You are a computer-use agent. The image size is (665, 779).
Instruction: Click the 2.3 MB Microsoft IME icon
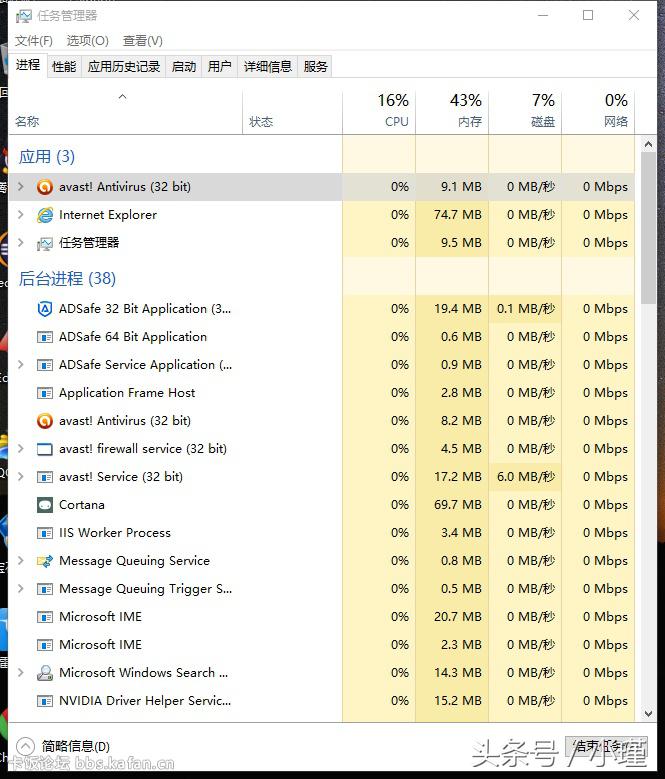(45, 645)
